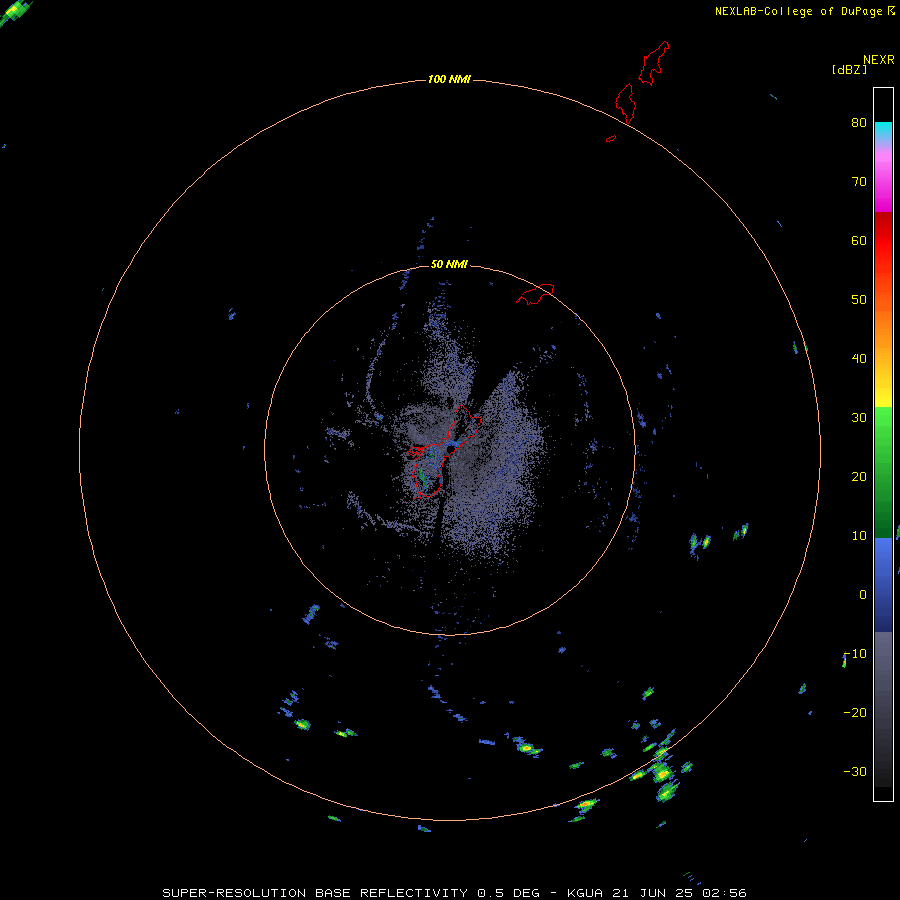Click the 30 value on the dBZ scale
The image size is (900, 900).
tap(859, 417)
